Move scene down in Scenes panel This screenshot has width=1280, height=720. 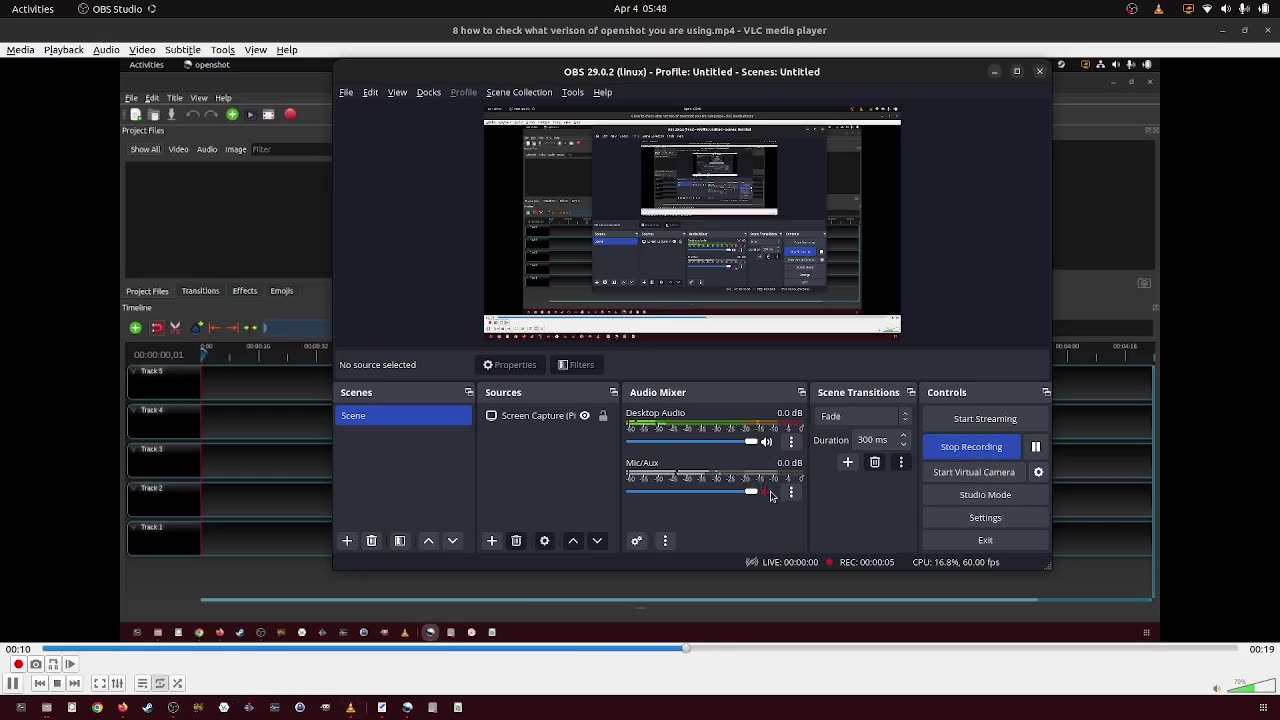coord(453,541)
